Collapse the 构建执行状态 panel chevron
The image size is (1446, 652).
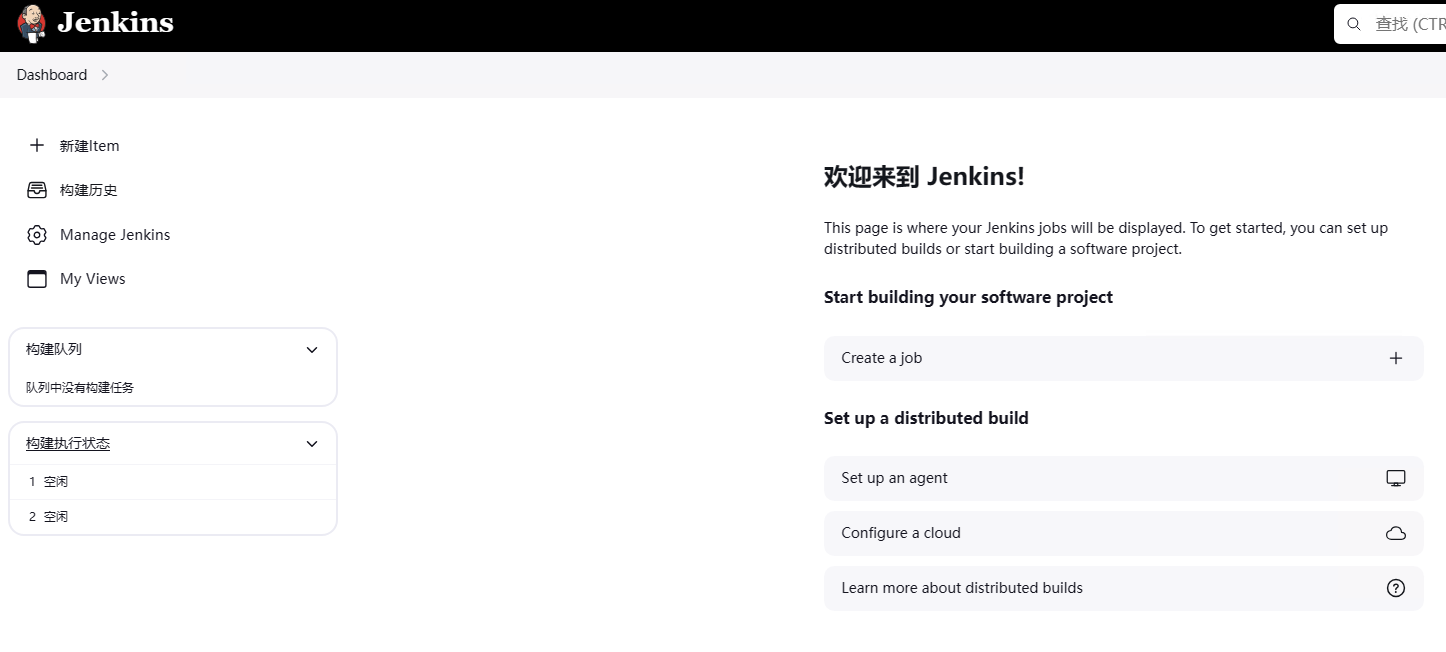point(312,444)
